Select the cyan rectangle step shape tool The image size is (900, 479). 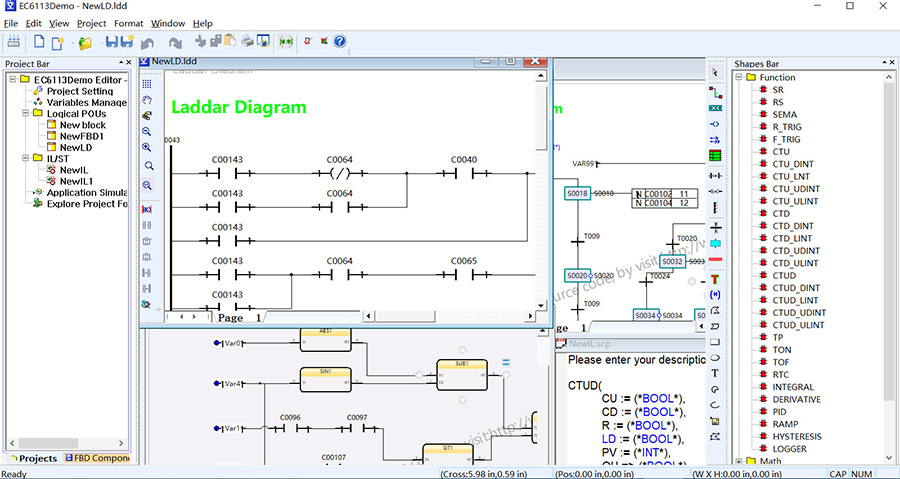[x=715, y=244]
